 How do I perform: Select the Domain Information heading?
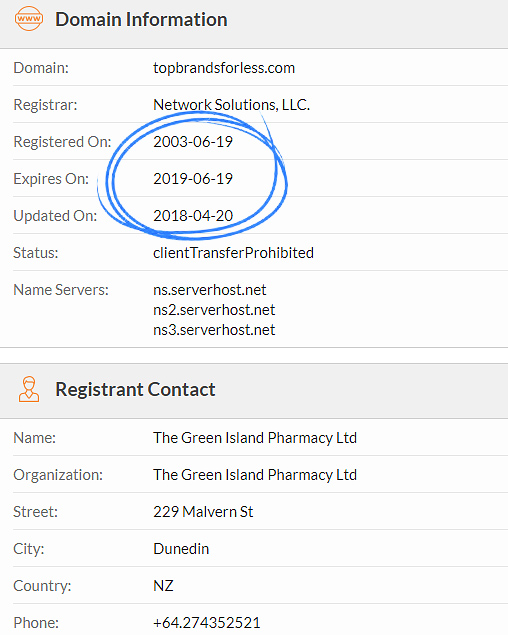pos(141,19)
